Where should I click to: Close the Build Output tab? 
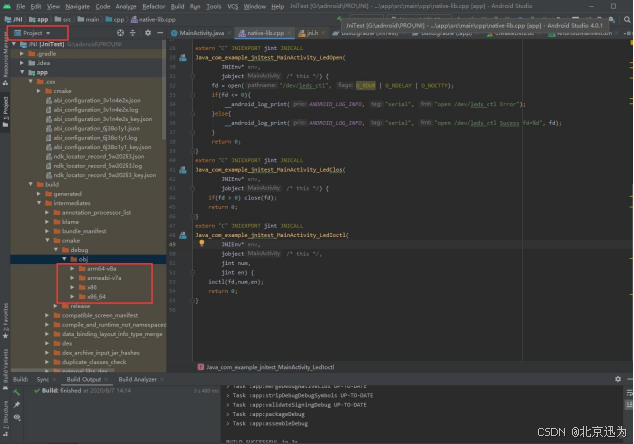click(x=106, y=379)
